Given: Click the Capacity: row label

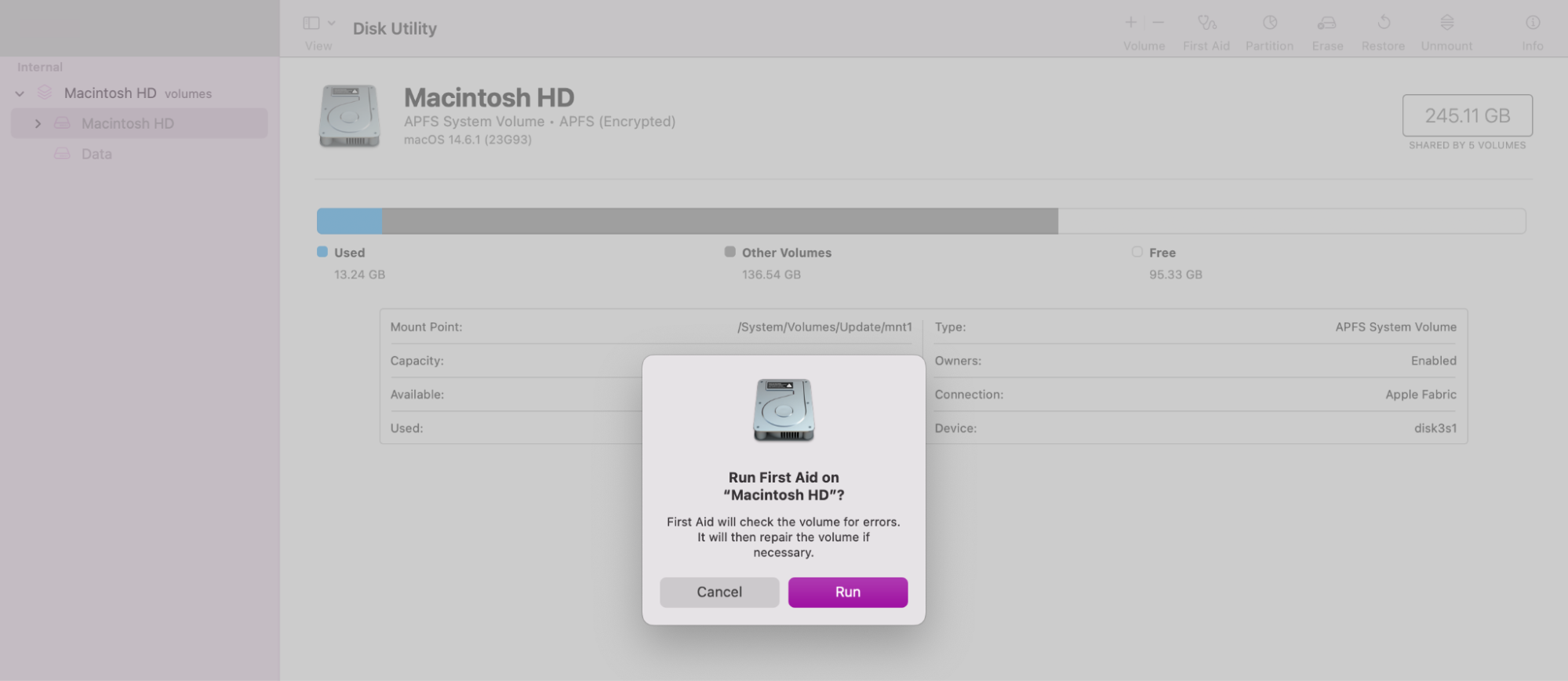Looking at the screenshot, I should pos(417,361).
